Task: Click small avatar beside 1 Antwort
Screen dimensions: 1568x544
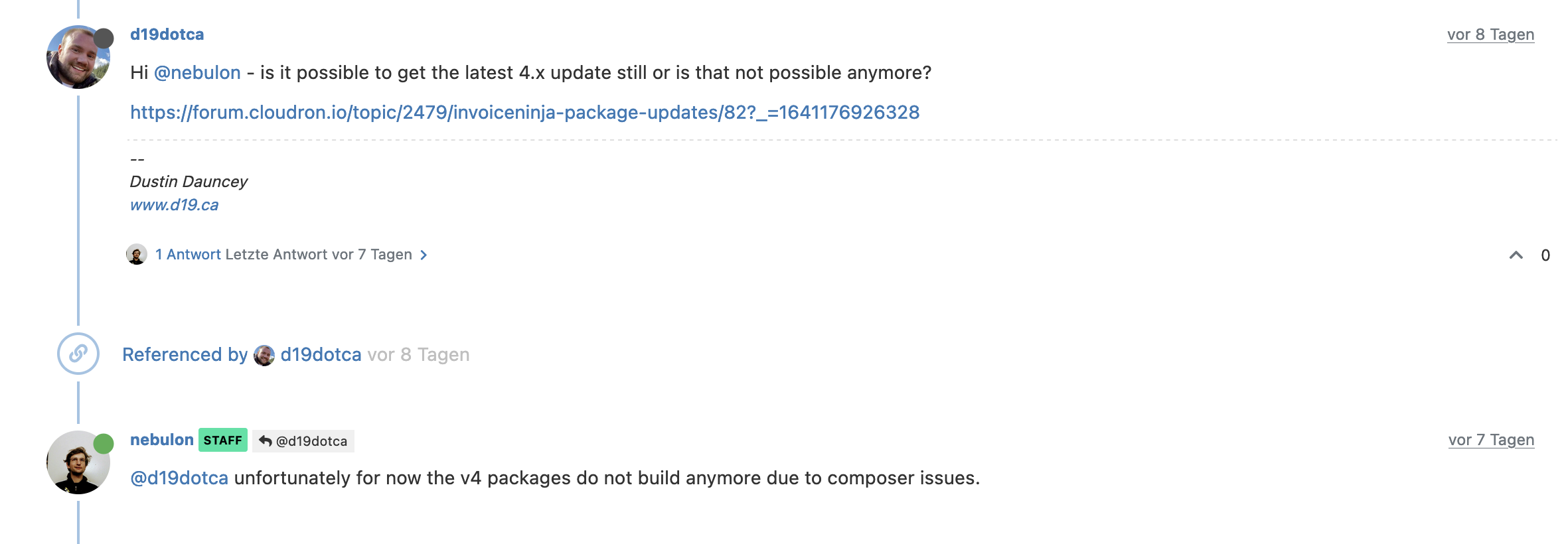Action: [x=137, y=254]
